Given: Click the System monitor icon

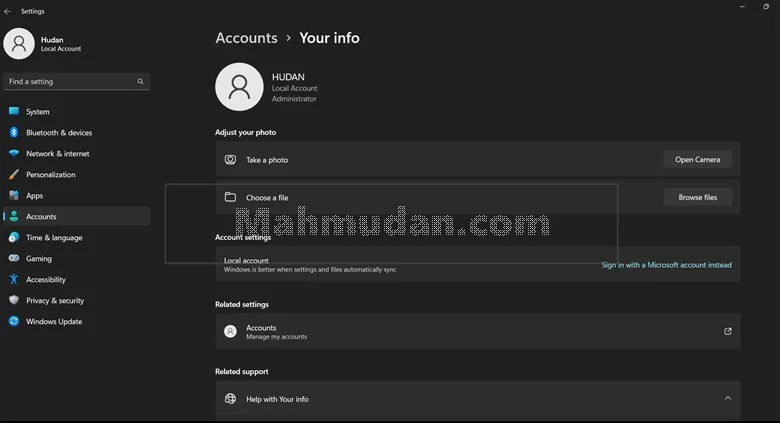Looking at the screenshot, I should pos(14,111).
